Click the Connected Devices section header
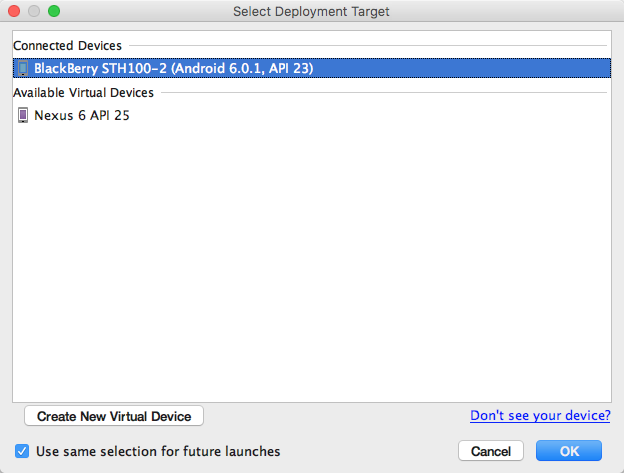 click(x=67, y=45)
